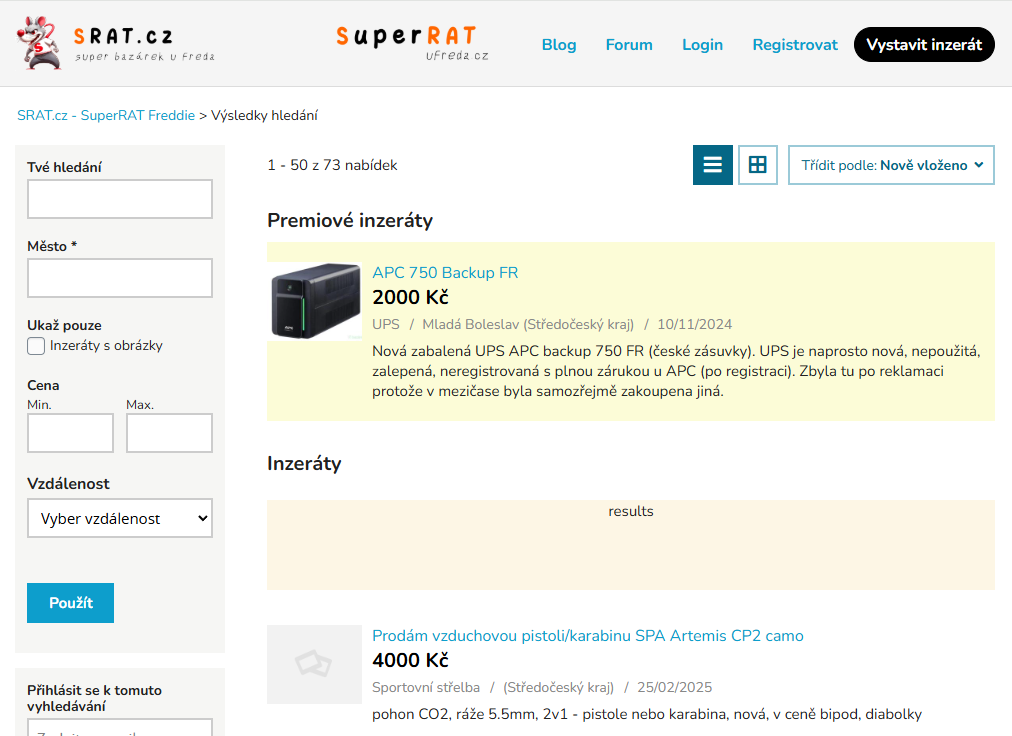The width and height of the screenshot is (1012, 736).
Task: Click 'SRAT.cz - SuperRAT Freddie' breadcrumb link
Action: [106, 115]
